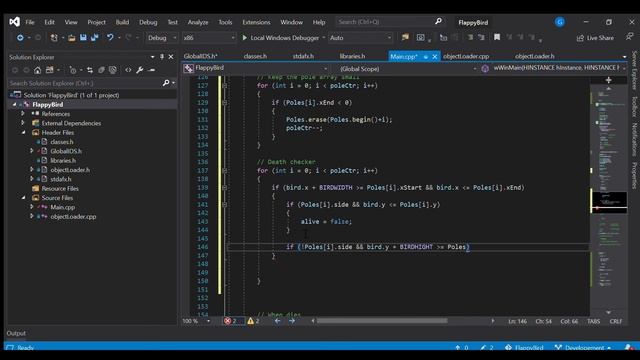Open the x86 platform dropdown

pos(209,38)
